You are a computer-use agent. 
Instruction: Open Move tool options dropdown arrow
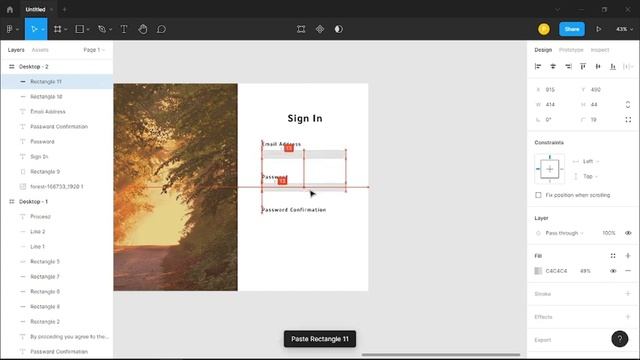point(43,29)
